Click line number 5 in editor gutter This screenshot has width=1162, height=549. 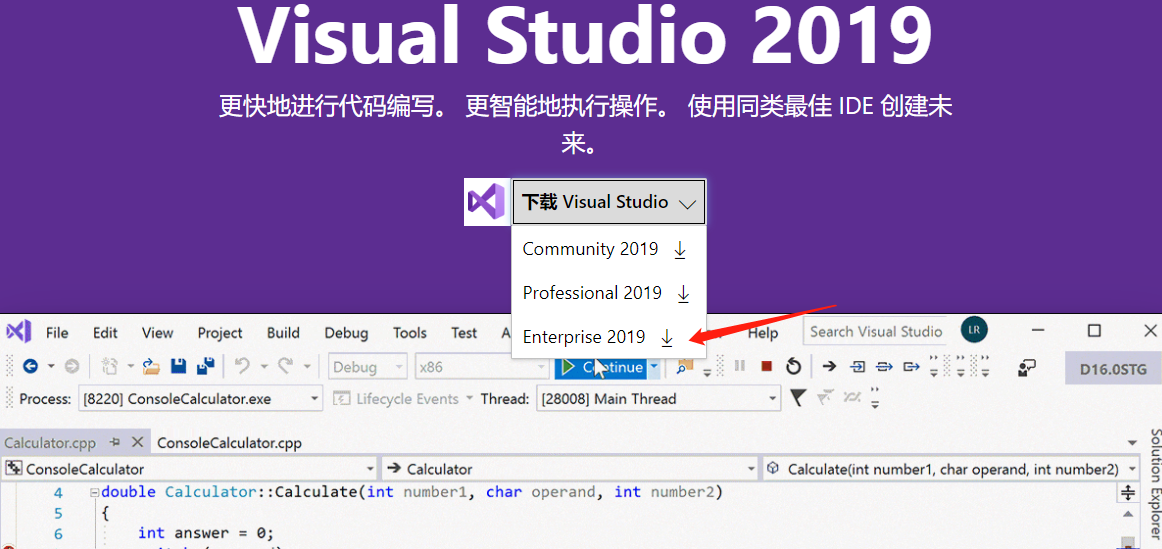click(x=59, y=513)
